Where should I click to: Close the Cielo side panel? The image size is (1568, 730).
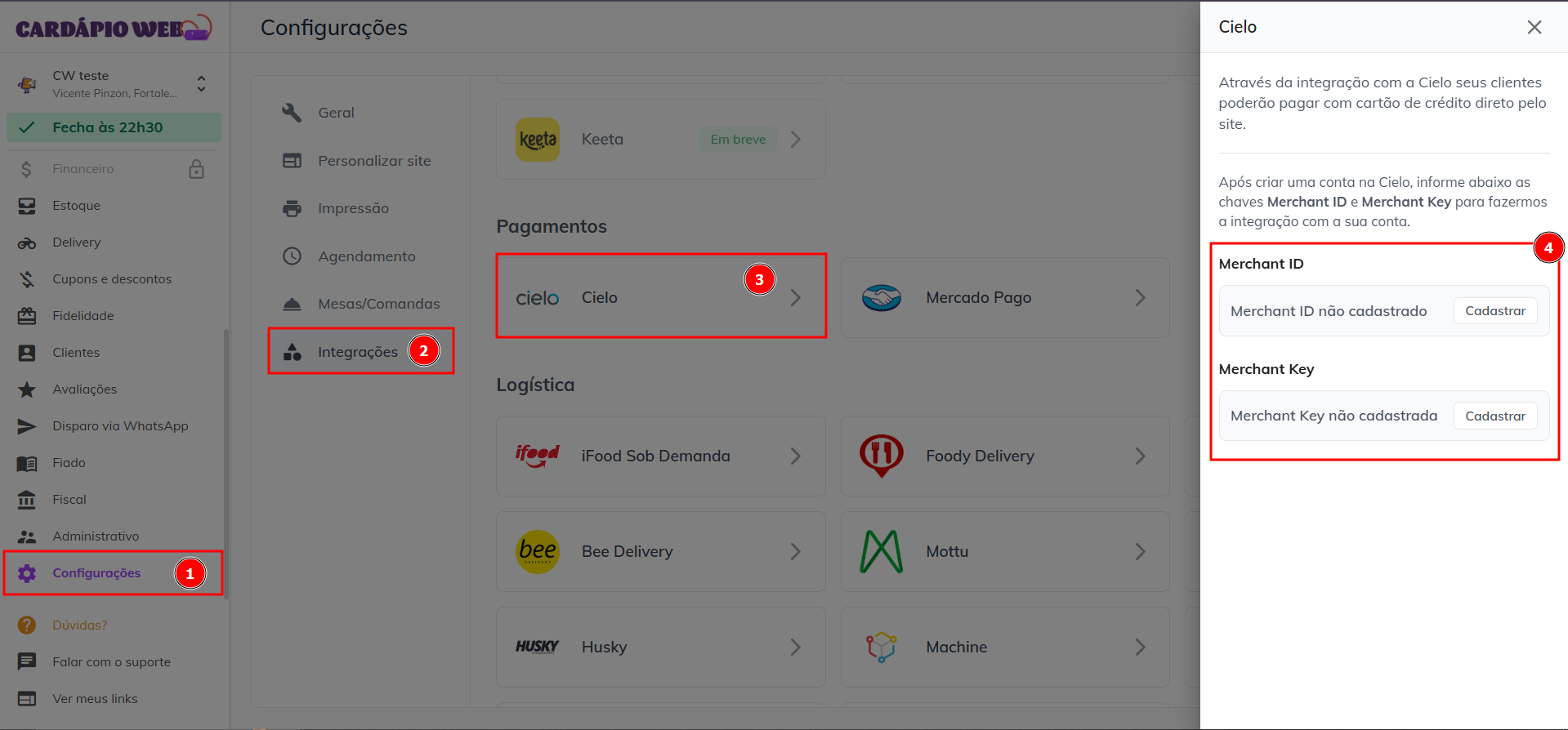[1534, 27]
